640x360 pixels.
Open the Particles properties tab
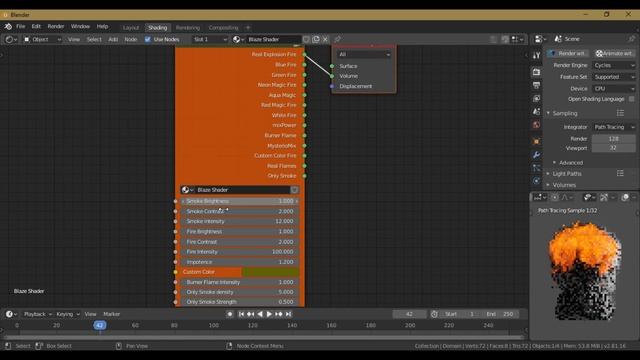coord(536,168)
